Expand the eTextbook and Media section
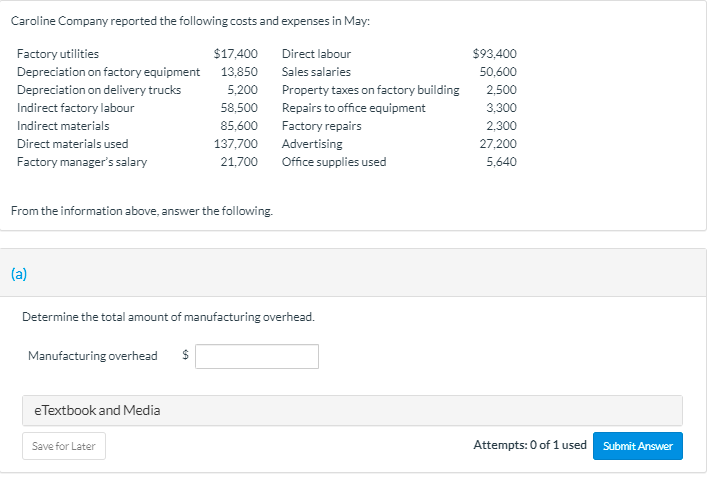The height and width of the screenshot is (478, 707). tap(91, 410)
